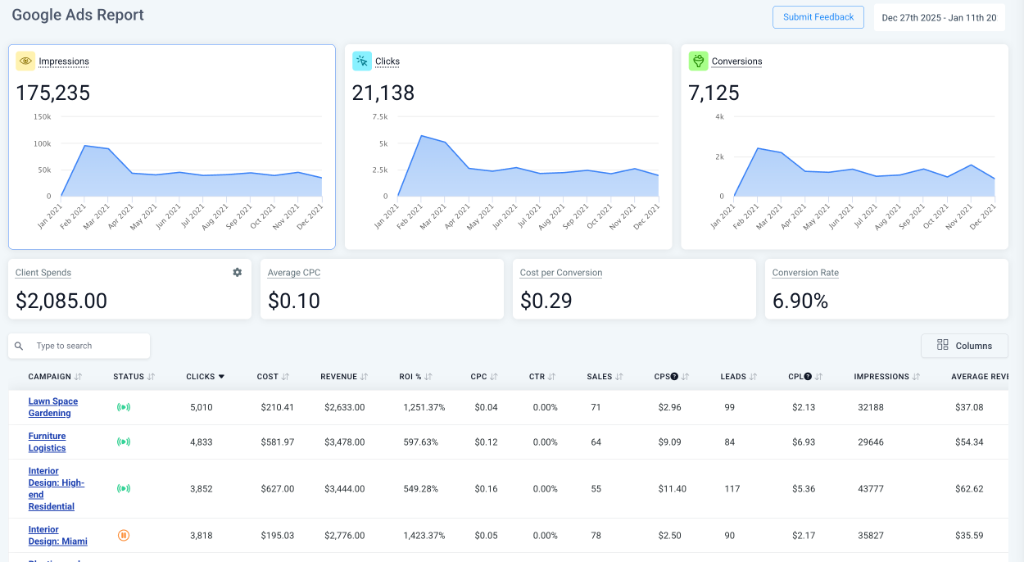Toggle Clicks column sort arrow
This screenshot has height=562, width=1024.
[x=221, y=377]
